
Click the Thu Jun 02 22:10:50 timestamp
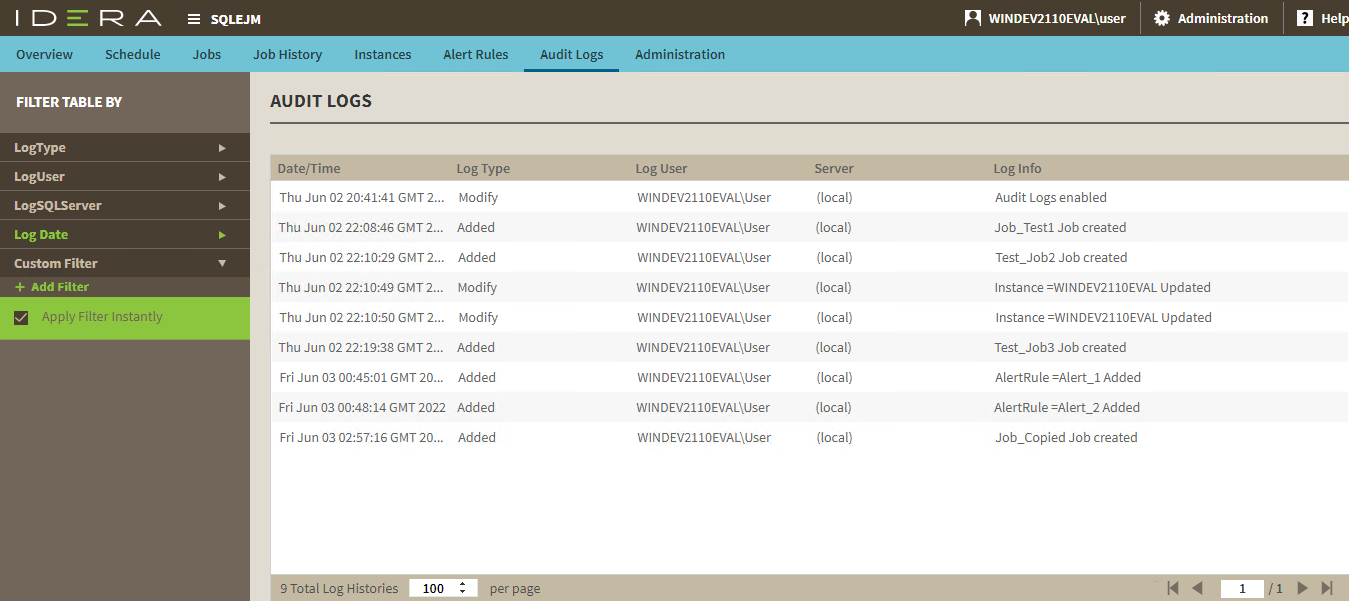click(x=362, y=317)
